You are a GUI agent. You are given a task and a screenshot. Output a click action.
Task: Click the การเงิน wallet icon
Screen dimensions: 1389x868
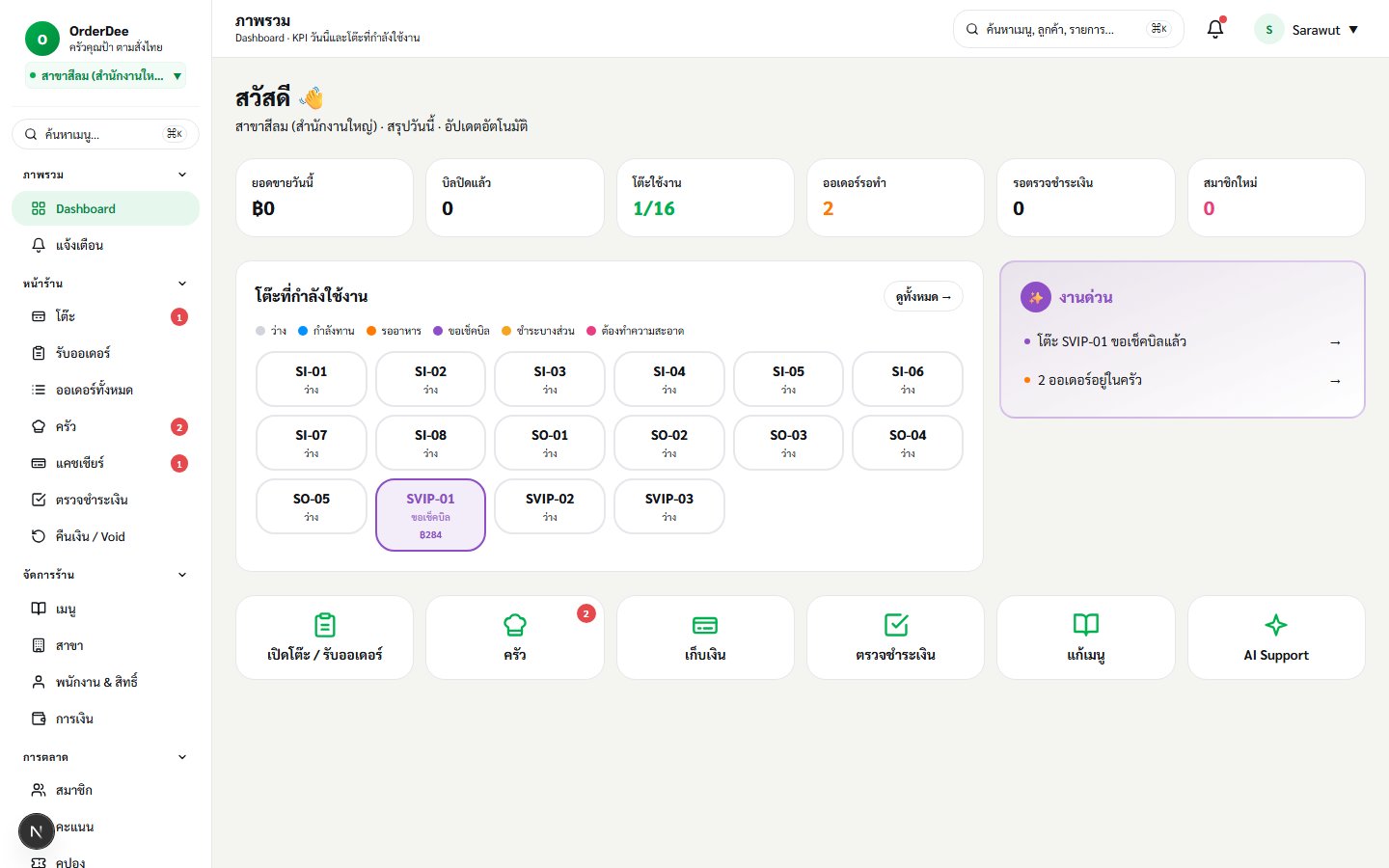[39, 719]
